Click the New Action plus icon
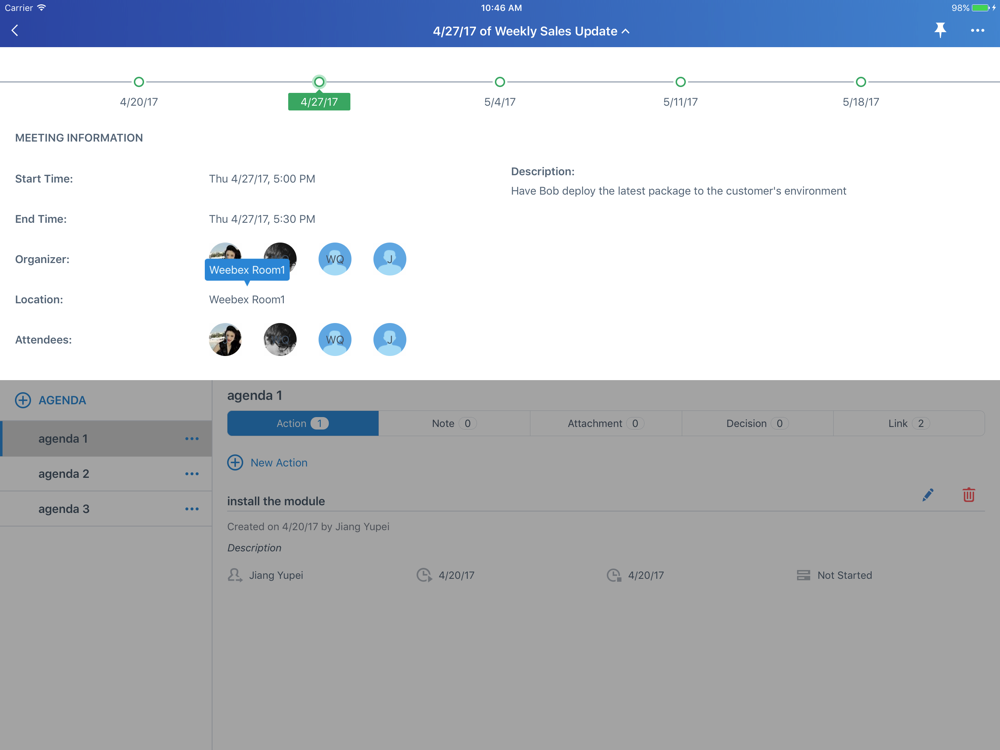 235,462
